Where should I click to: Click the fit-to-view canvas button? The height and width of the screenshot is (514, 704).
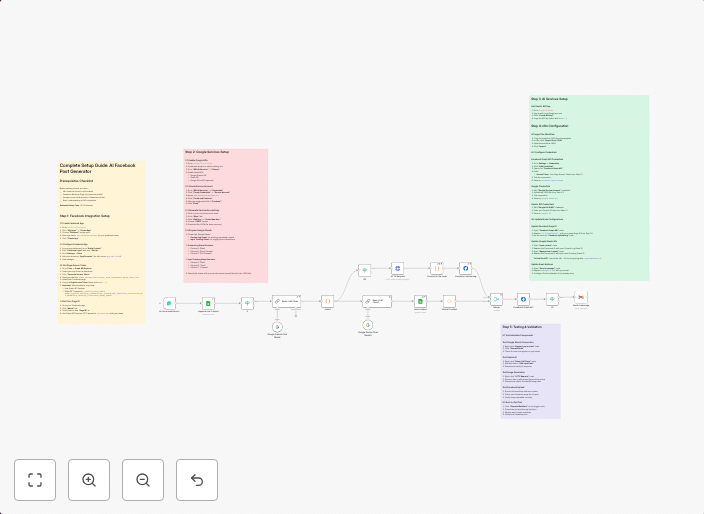(35, 480)
